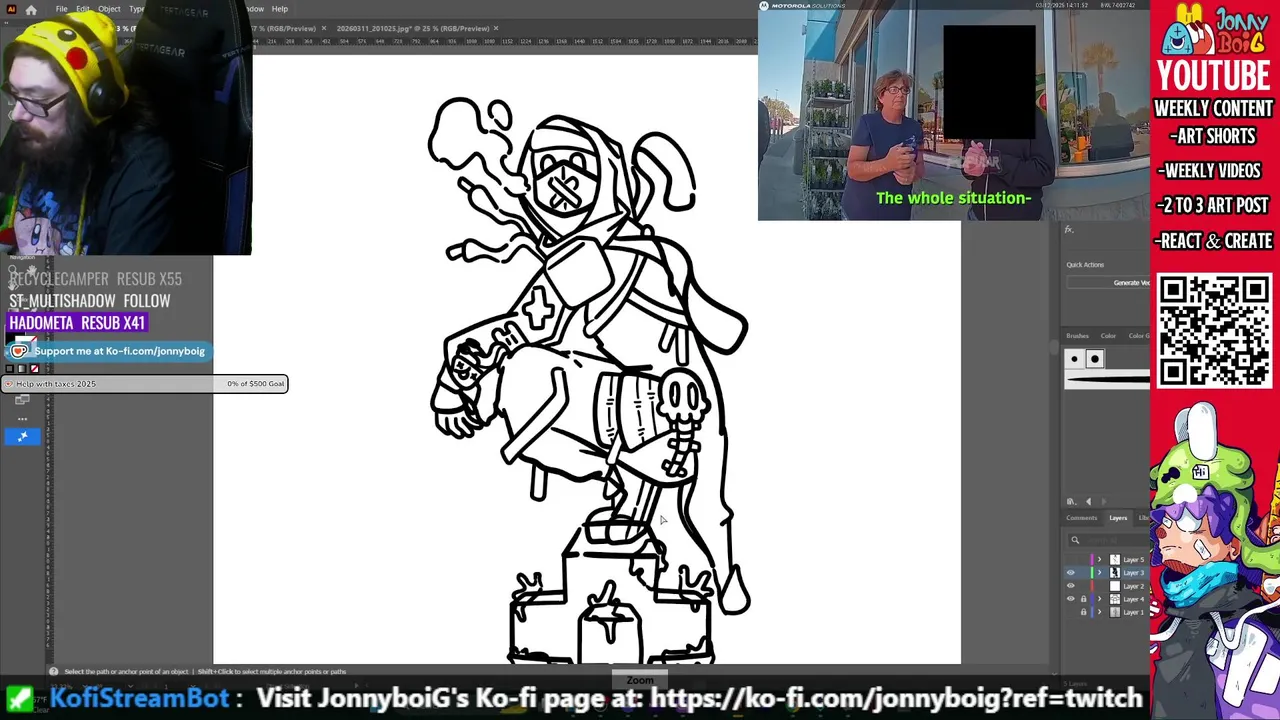Image resolution: width=1280 pixels, height=720 pixels.
Task: Click the Help with taxes 2025 goal bar
Action: coord(144,384)
